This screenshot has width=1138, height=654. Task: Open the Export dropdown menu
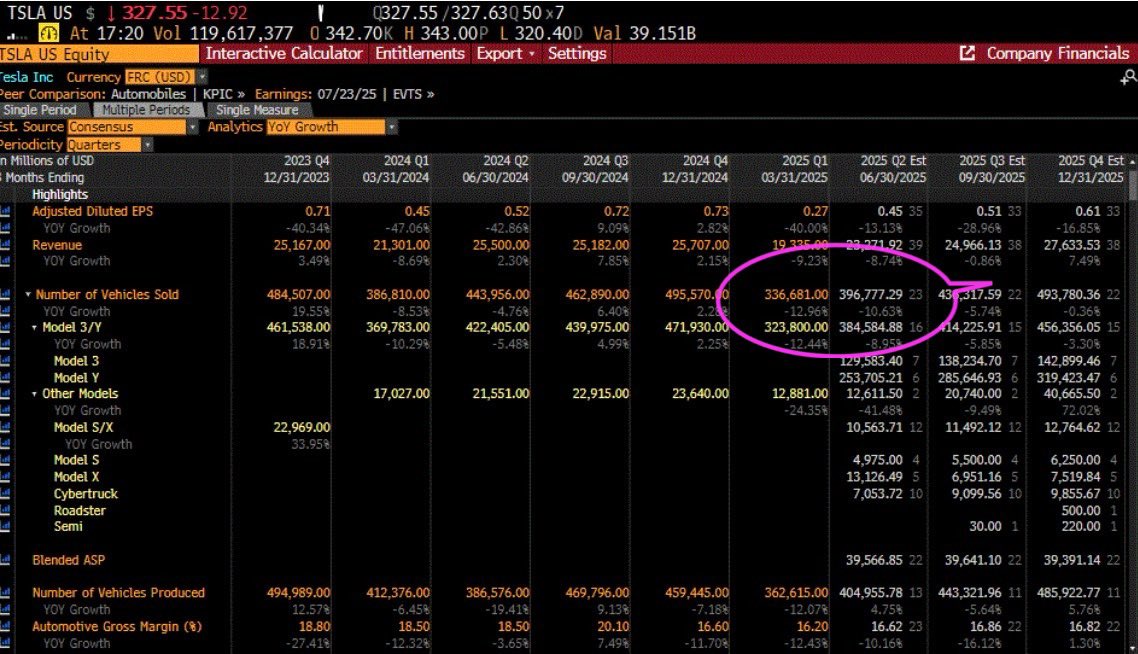(x=505, y=53)
